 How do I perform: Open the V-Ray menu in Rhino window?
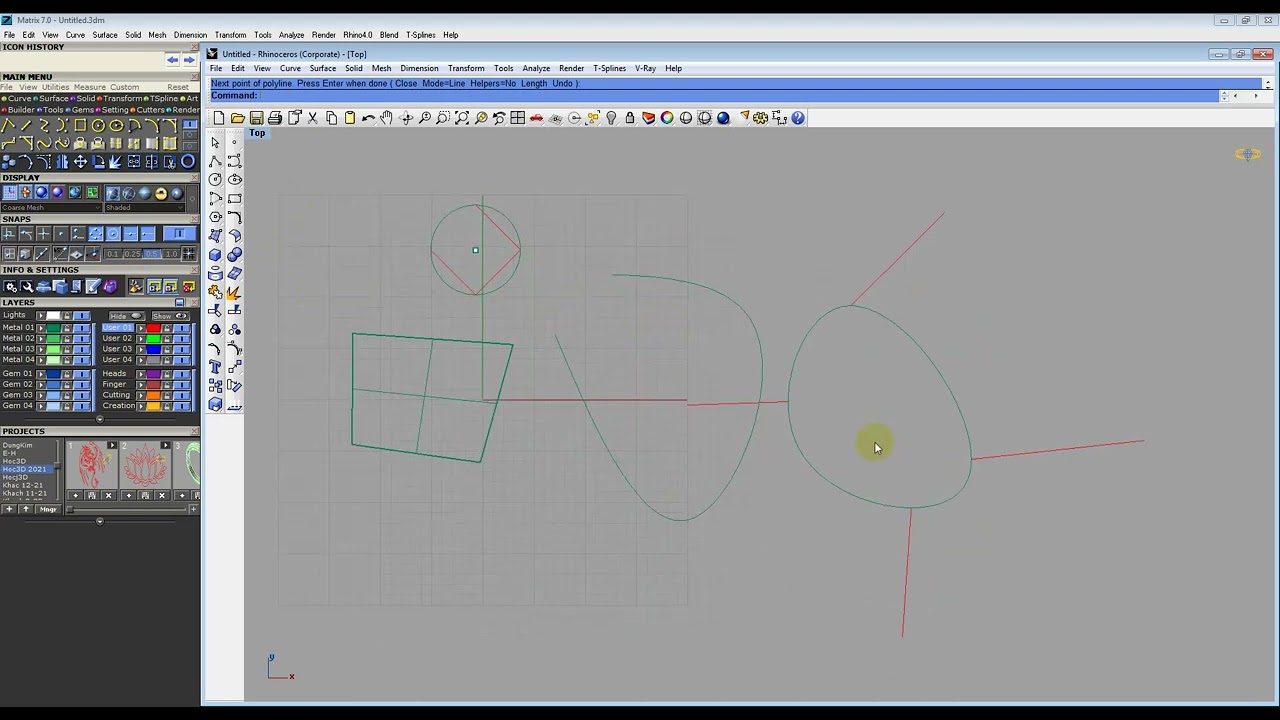645,68
